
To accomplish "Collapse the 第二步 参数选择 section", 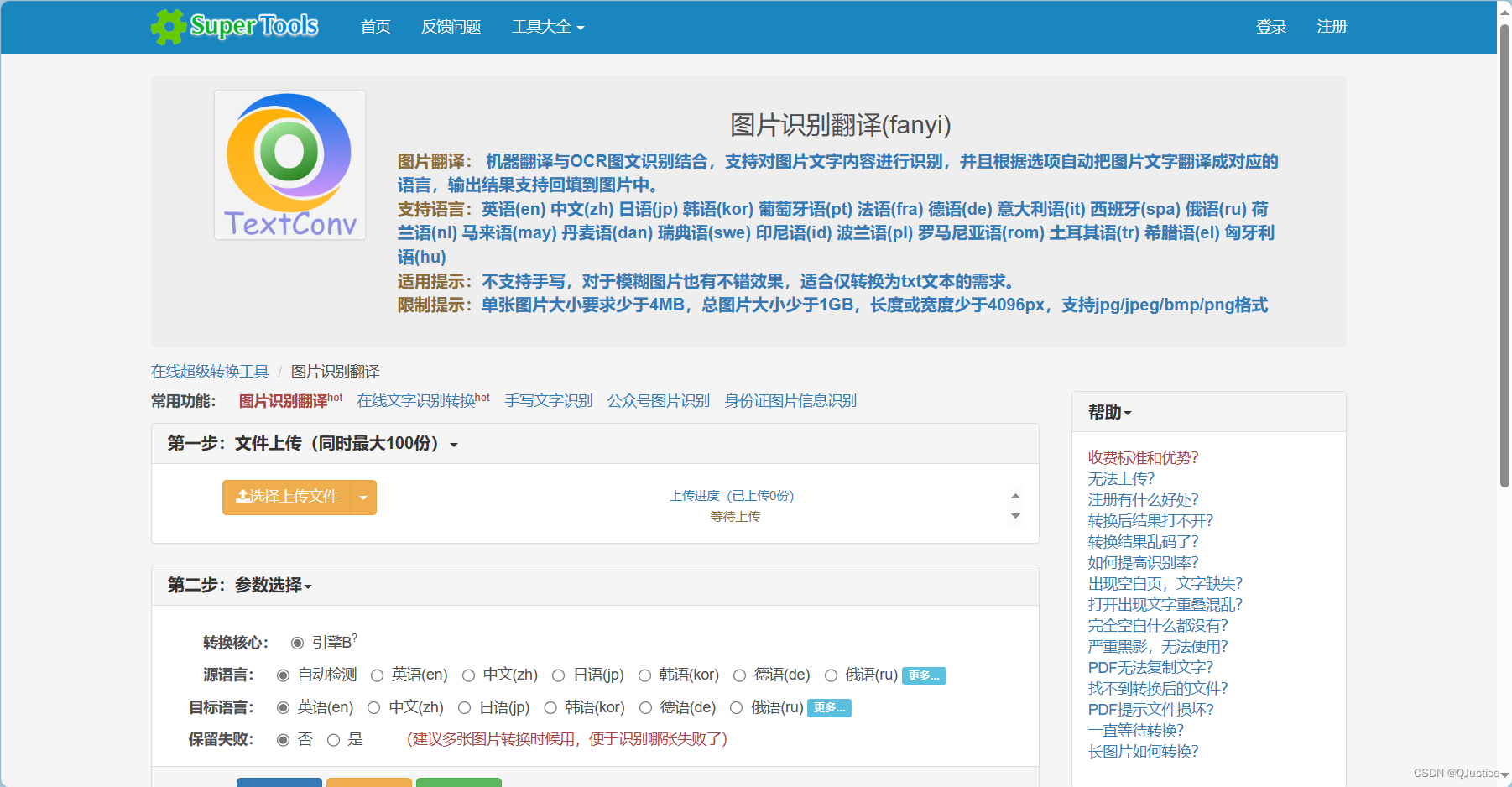I will (309, 586).
